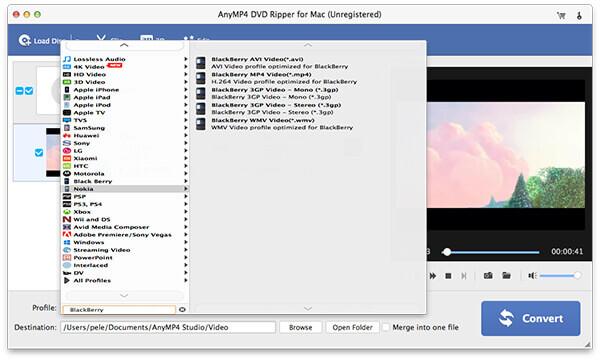Click the PowerPoint icon in profile list

(x=67, y=257)
